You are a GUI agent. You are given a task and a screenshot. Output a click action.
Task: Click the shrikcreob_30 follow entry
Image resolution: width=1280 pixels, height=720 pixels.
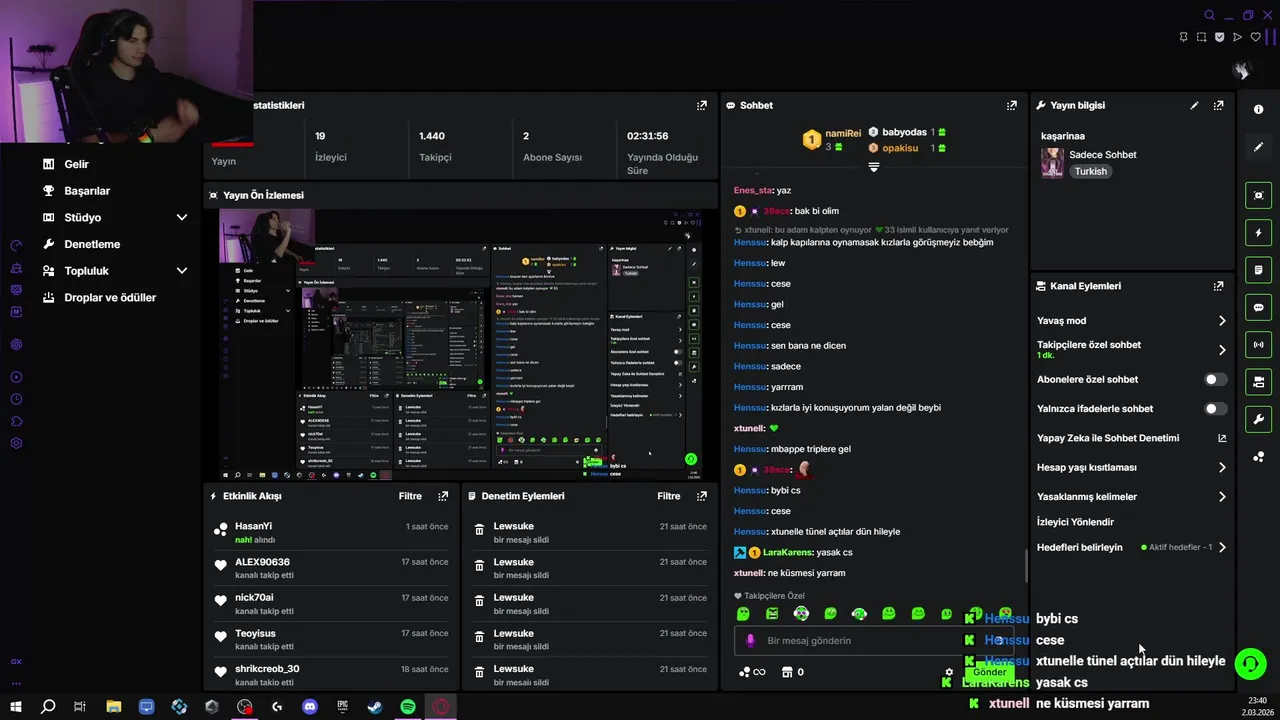pyautogui.click(x=330, y=675)
